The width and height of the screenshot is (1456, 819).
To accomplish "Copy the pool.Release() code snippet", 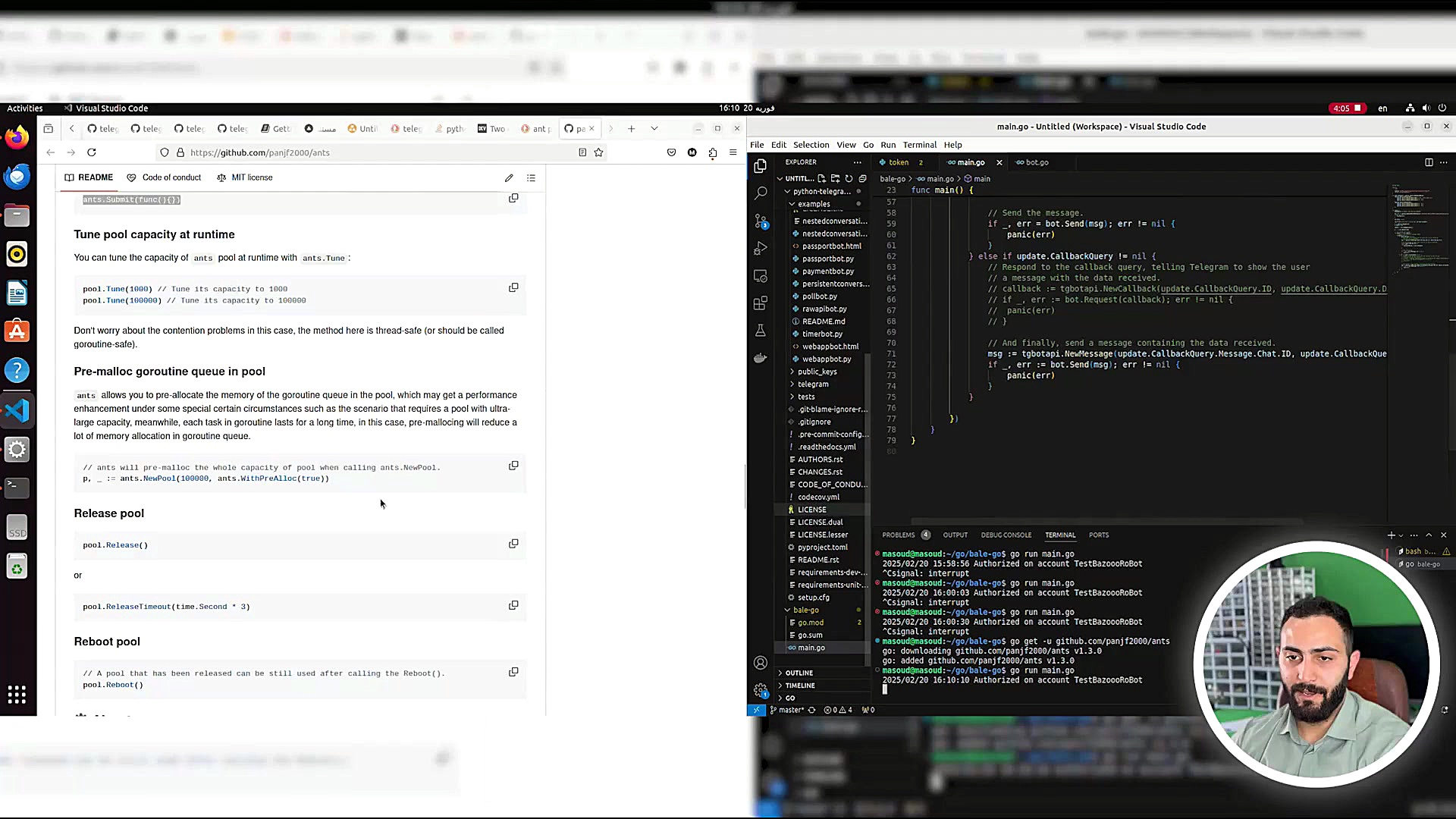I will coord(513,544).
